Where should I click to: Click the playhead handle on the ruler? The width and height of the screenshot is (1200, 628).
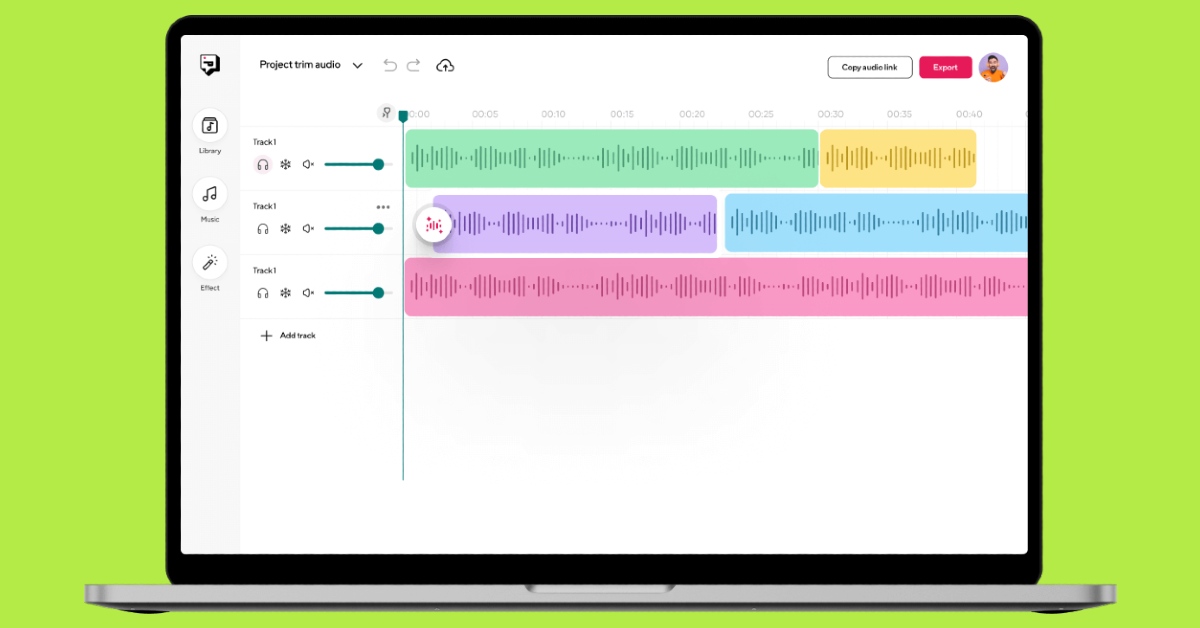point(403,116)
